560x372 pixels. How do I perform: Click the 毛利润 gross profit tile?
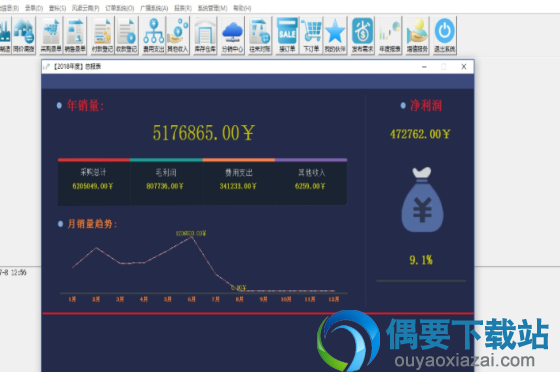(166, 182)
